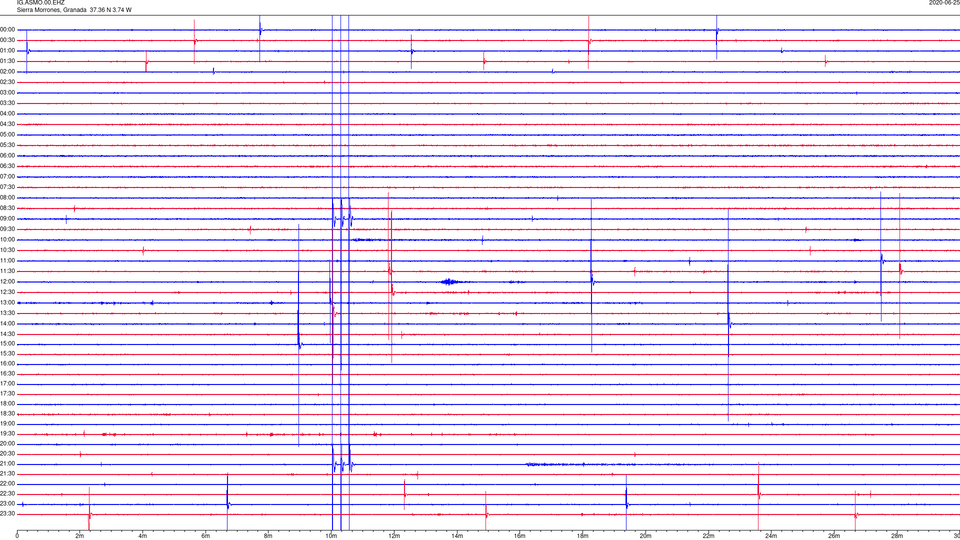Select the 02:00 trace time label

[7, 72]
